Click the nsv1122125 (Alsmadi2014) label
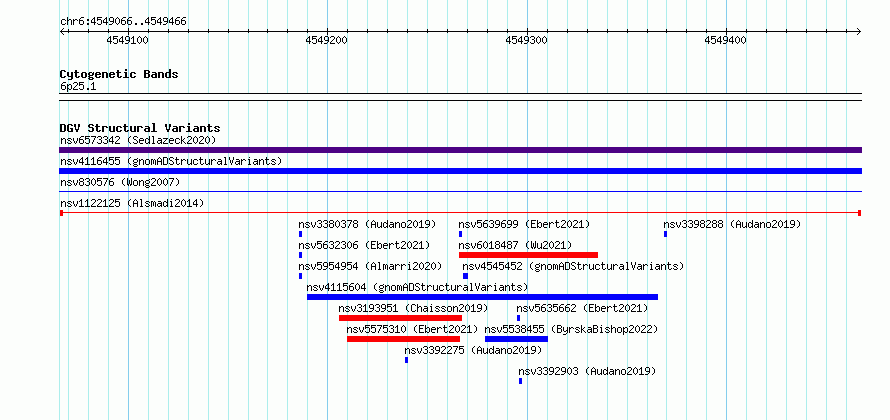This screenshot has height=420, width=890. 132,203
